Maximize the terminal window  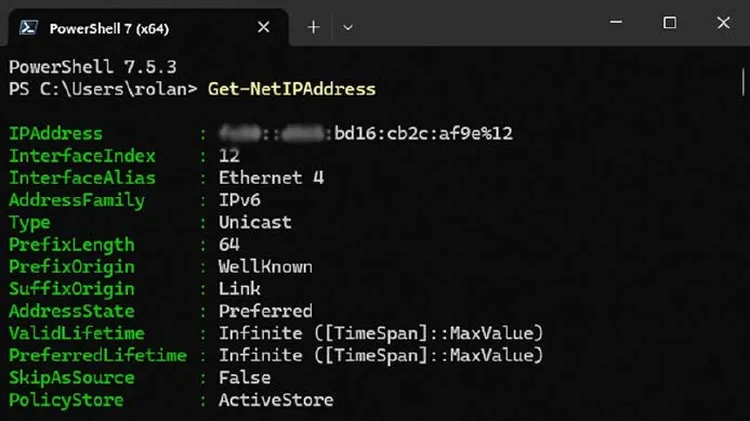coord(669,23)
